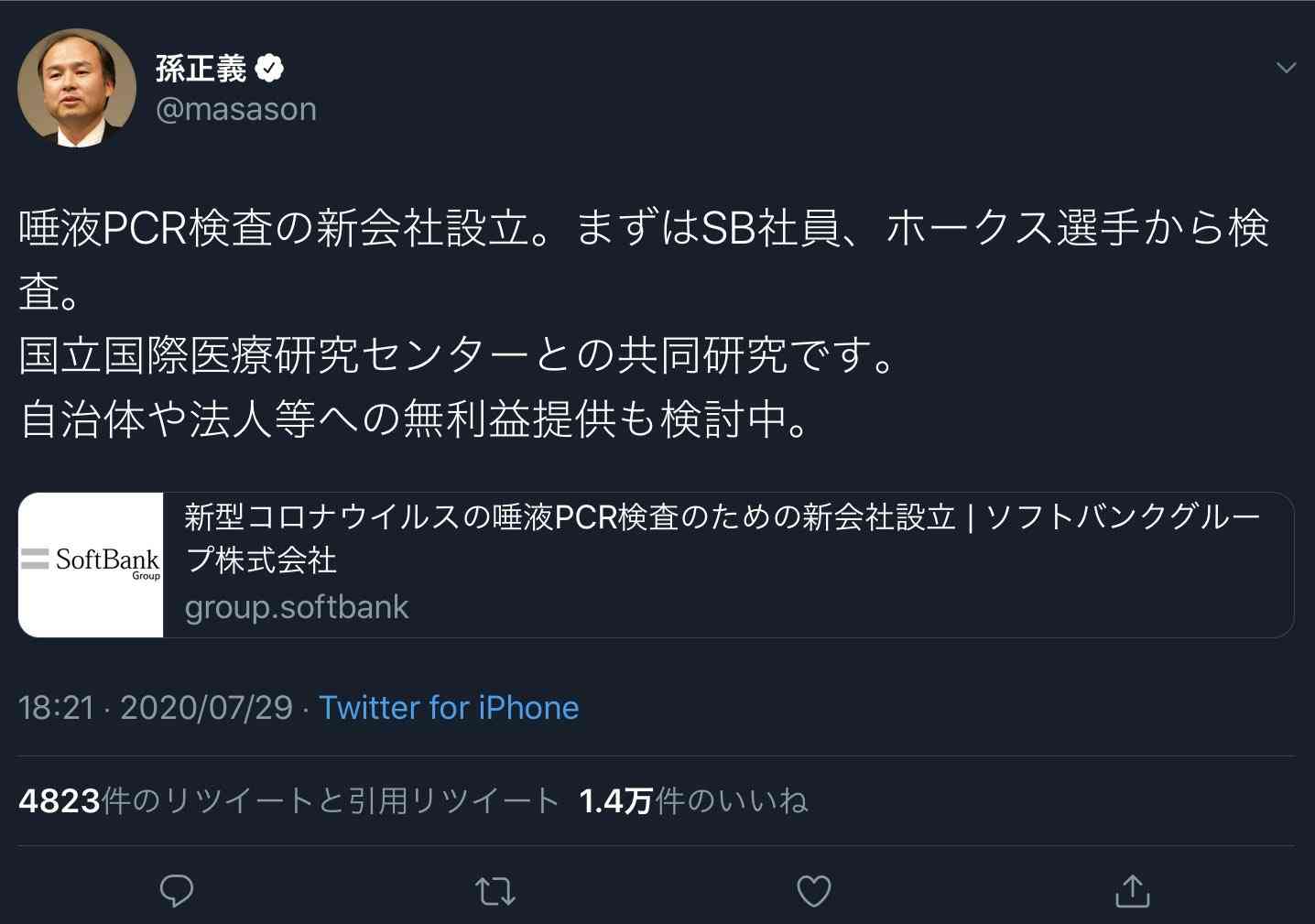Like the tweet with the heart icon

pyautogui.click(x=814, y=891)
